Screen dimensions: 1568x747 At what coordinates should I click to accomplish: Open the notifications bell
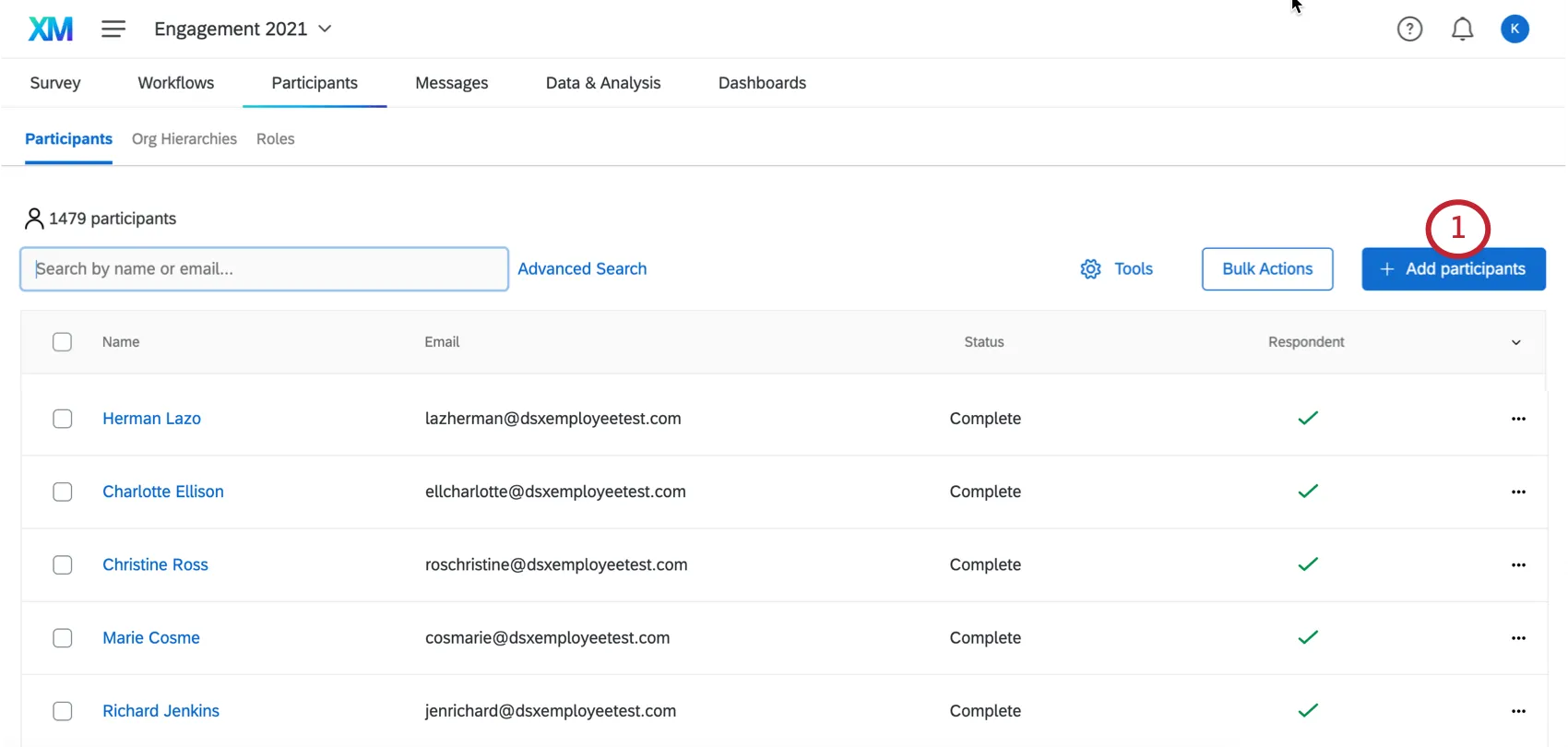(x=1462, y=30)
